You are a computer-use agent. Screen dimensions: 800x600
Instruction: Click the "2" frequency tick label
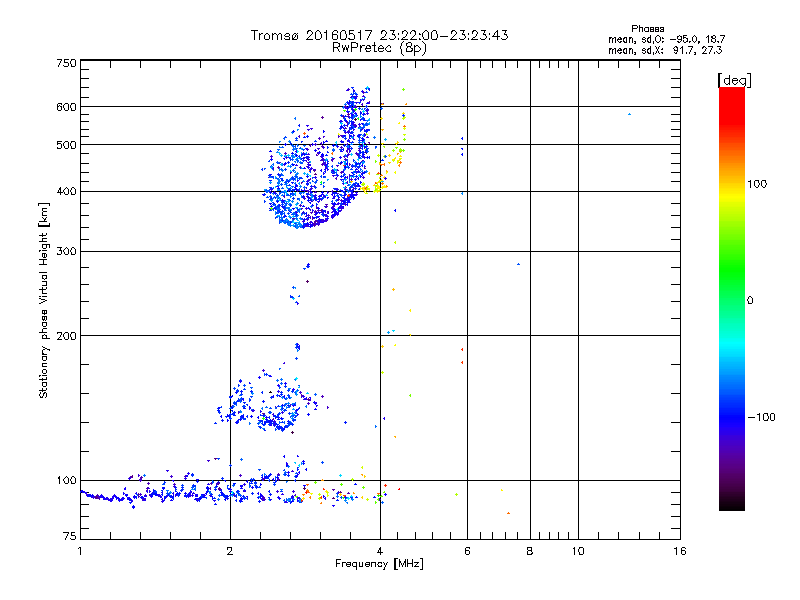click(230, 551)
